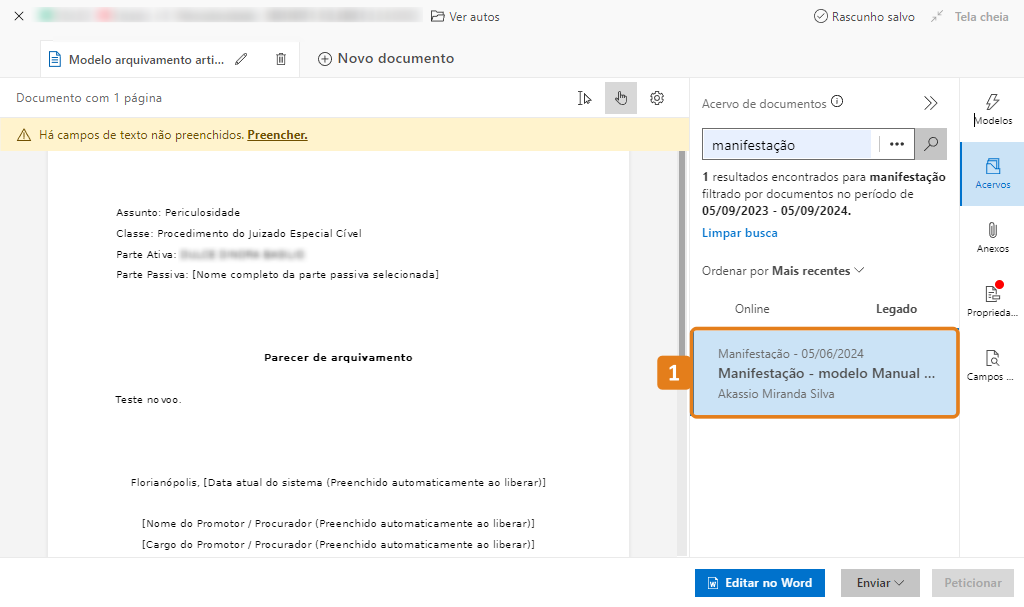Open search filter options (three dots)

pyautogui.click(x=896, y=144)
